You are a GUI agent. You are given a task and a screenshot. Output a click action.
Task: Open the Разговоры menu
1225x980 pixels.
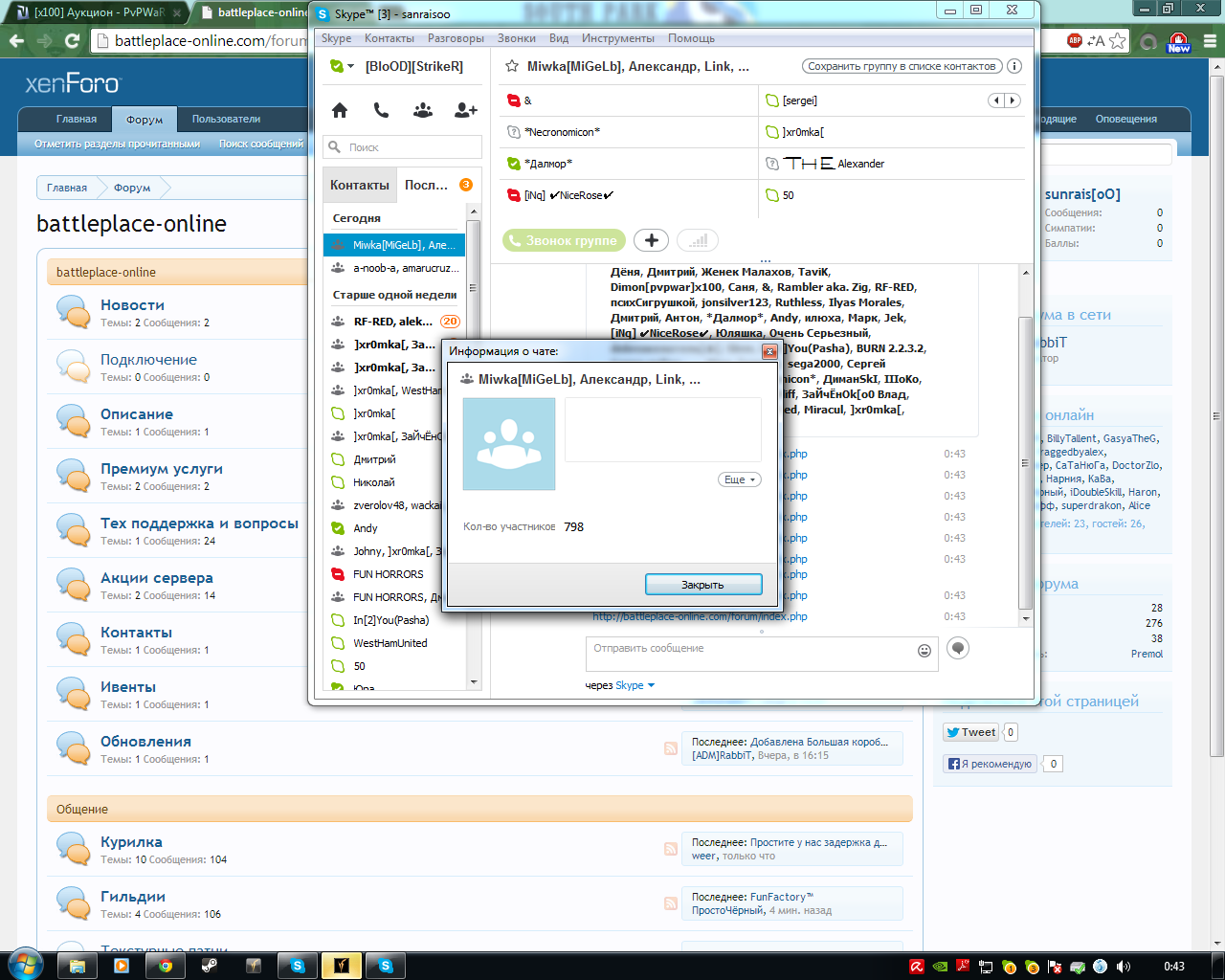(456, 38)
